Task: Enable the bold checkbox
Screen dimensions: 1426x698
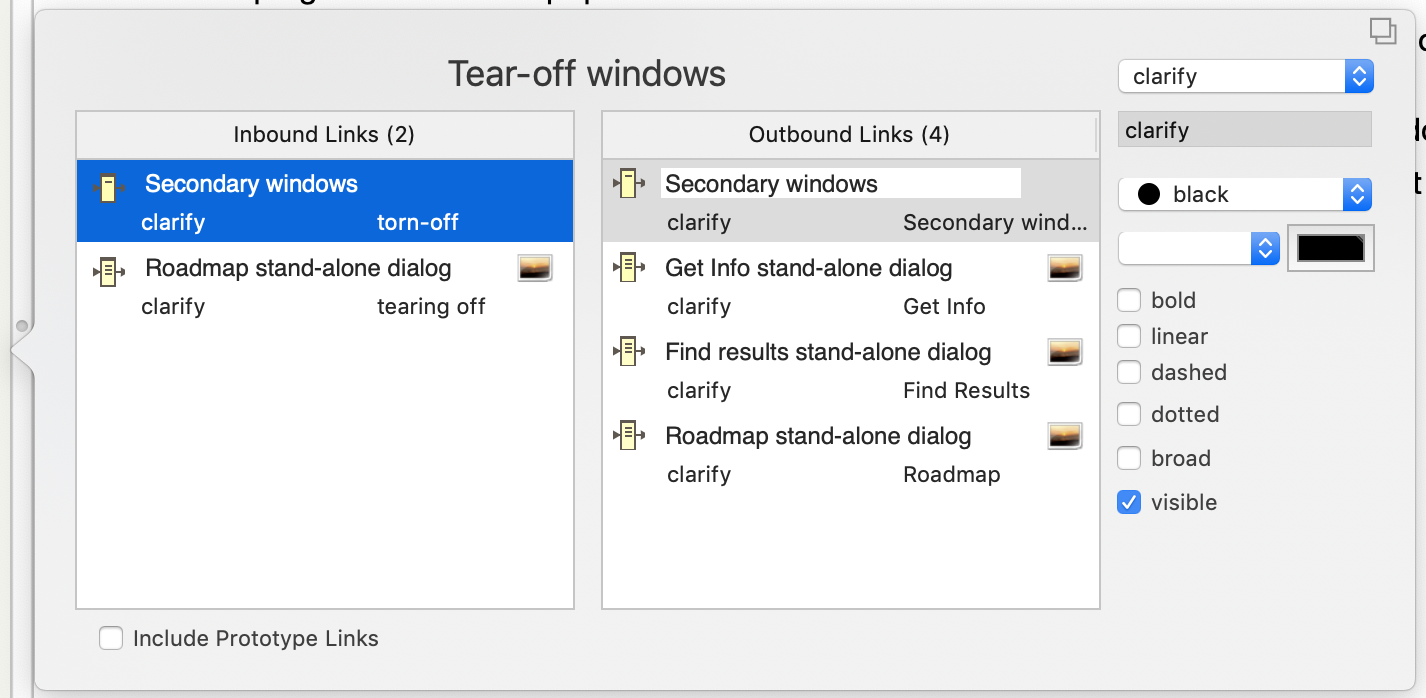Action: [x=1129, y=300]
